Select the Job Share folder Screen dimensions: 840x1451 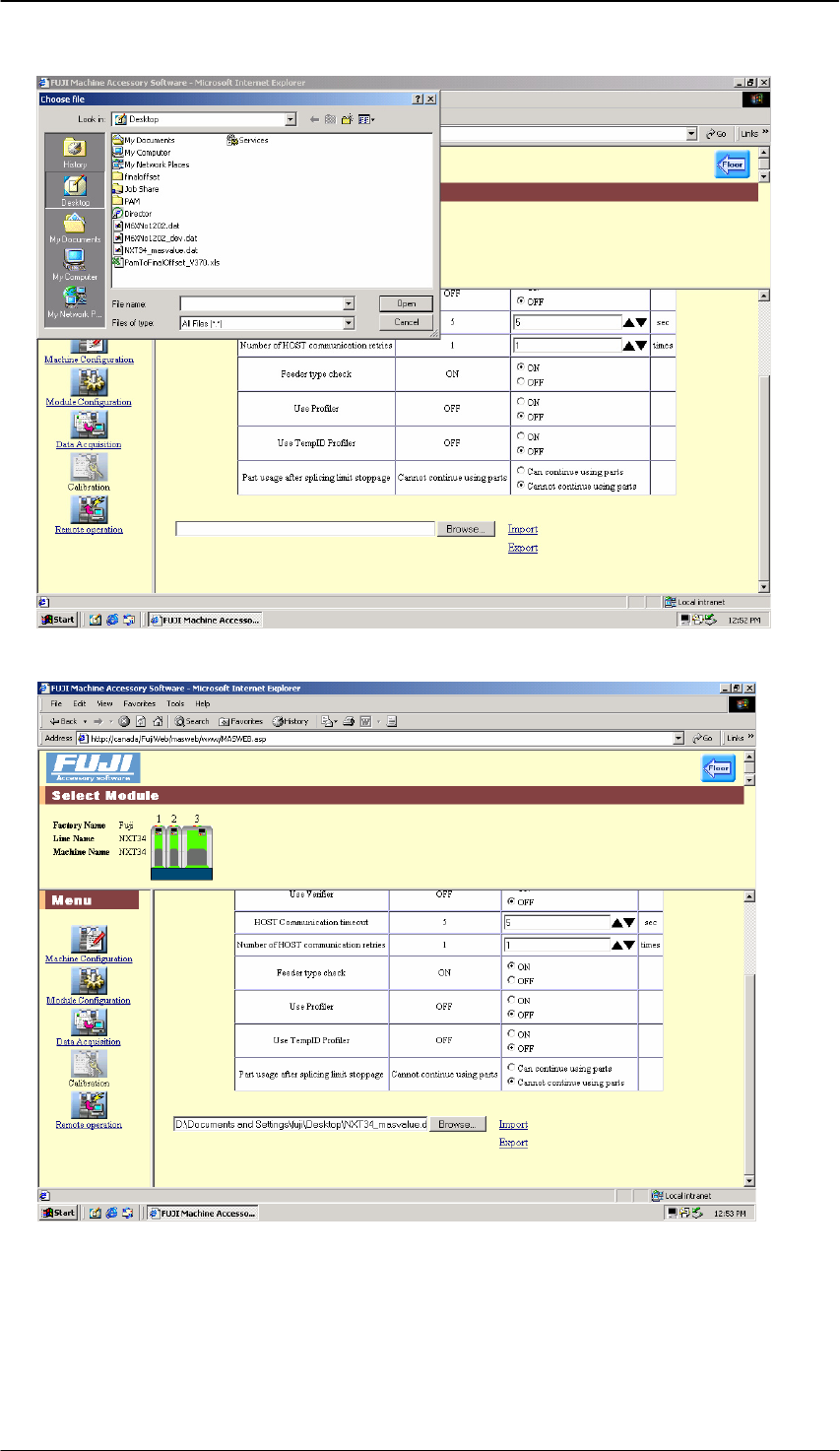pos(136,189)
